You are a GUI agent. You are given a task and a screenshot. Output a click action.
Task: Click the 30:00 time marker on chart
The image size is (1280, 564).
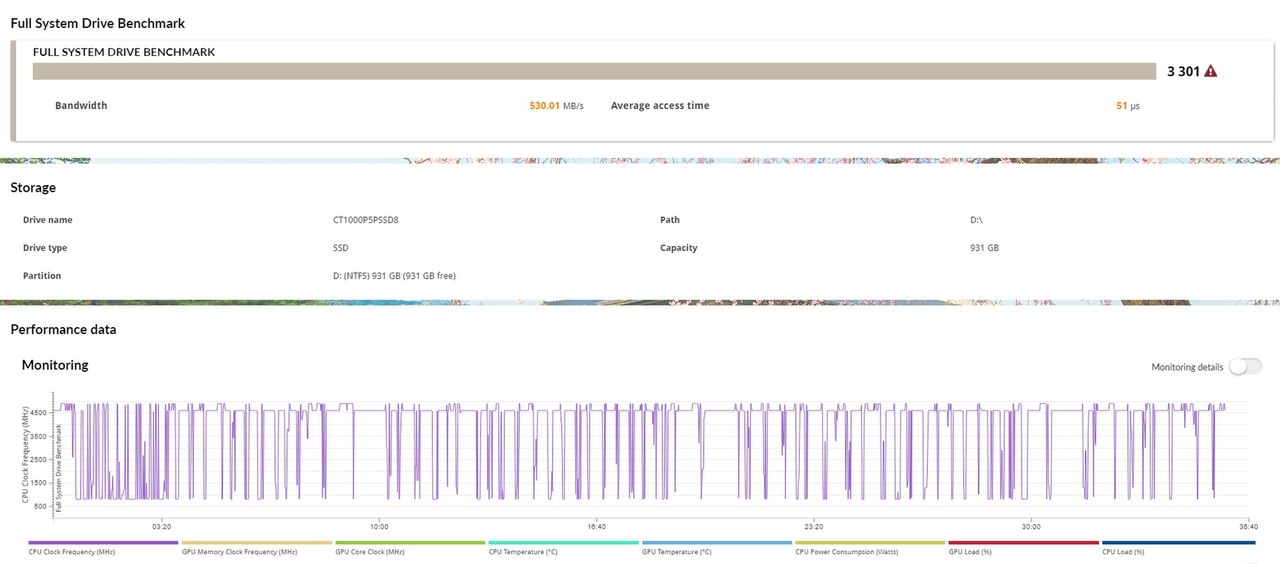[1031, 526]
